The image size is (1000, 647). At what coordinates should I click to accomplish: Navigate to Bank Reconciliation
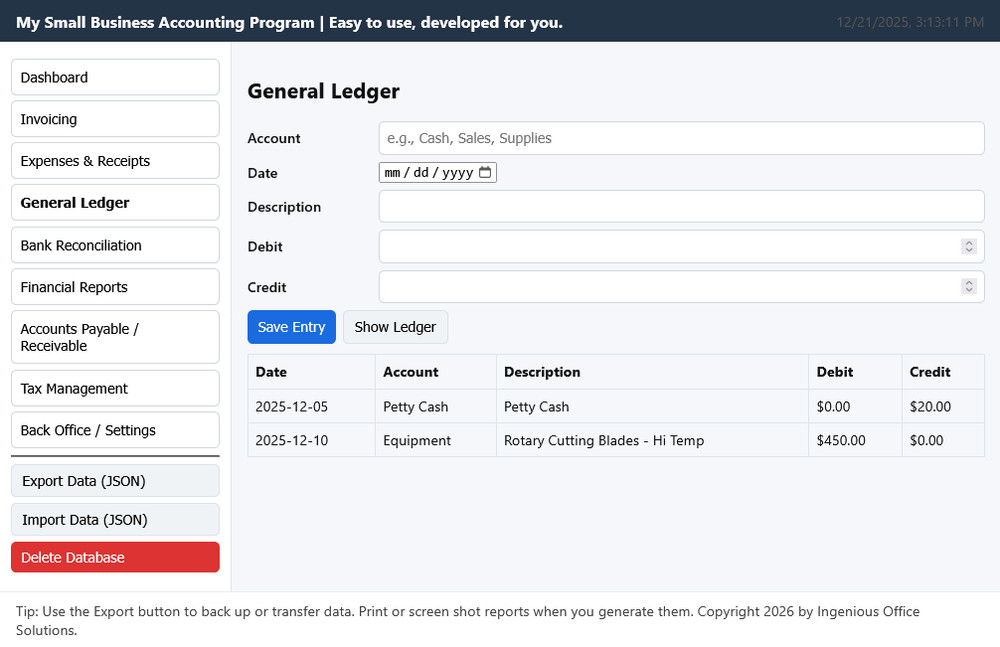pos(115,245)
